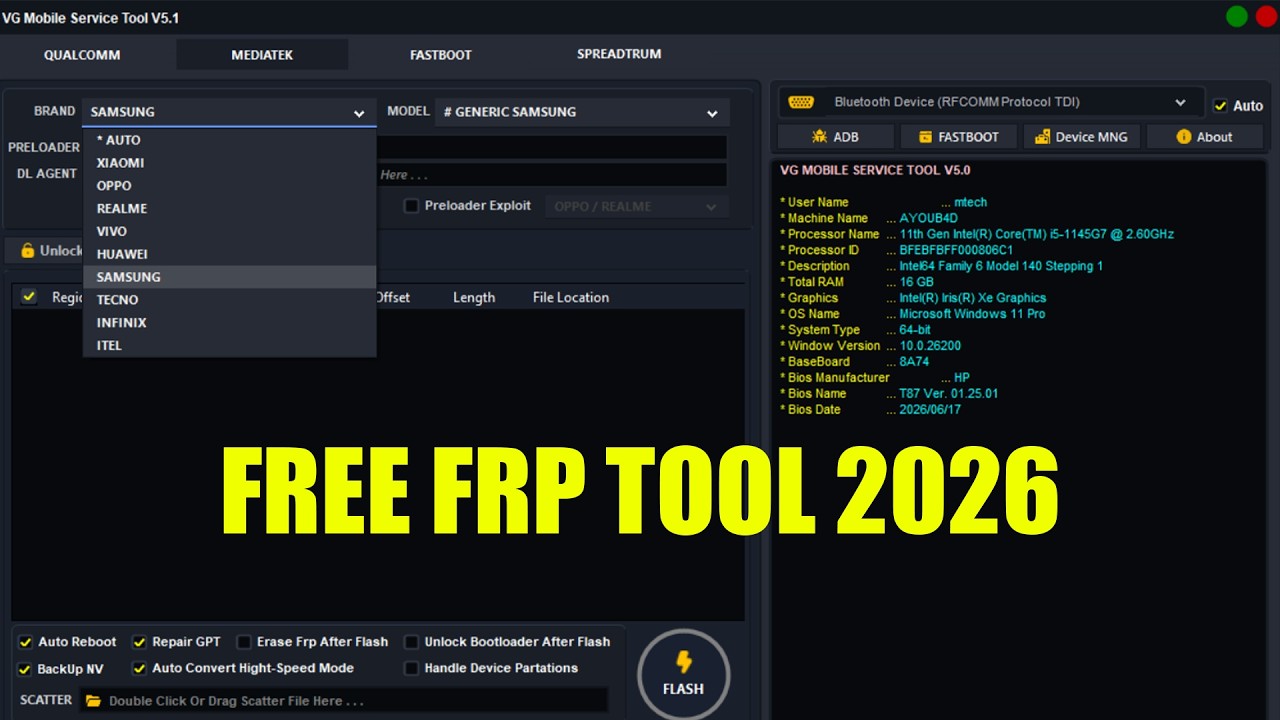Open the OPPO / REALME exploit dropdown
This screenshot has height=720, width=1280.
[x=636, y=207]
